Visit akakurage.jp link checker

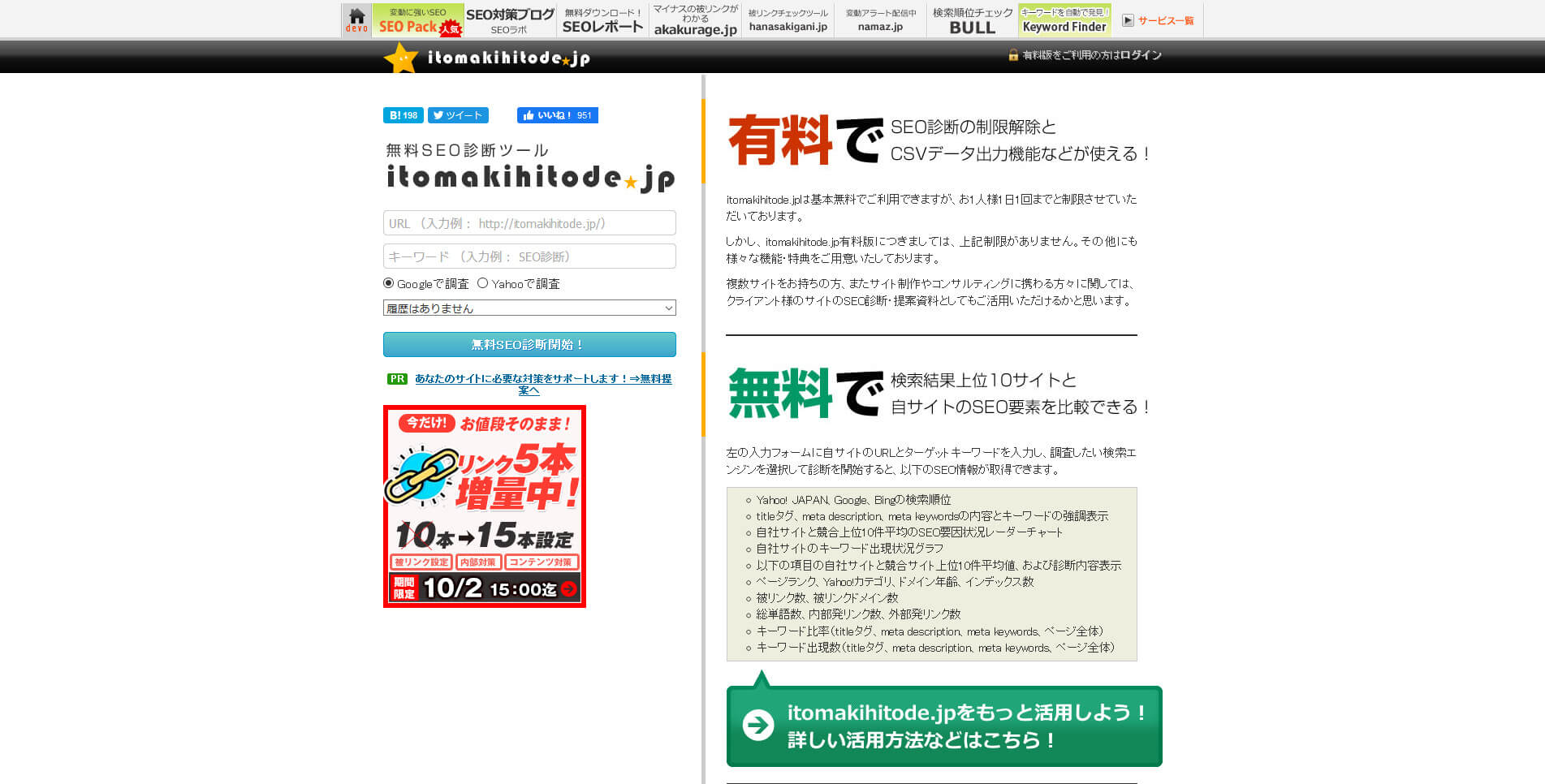695,20
